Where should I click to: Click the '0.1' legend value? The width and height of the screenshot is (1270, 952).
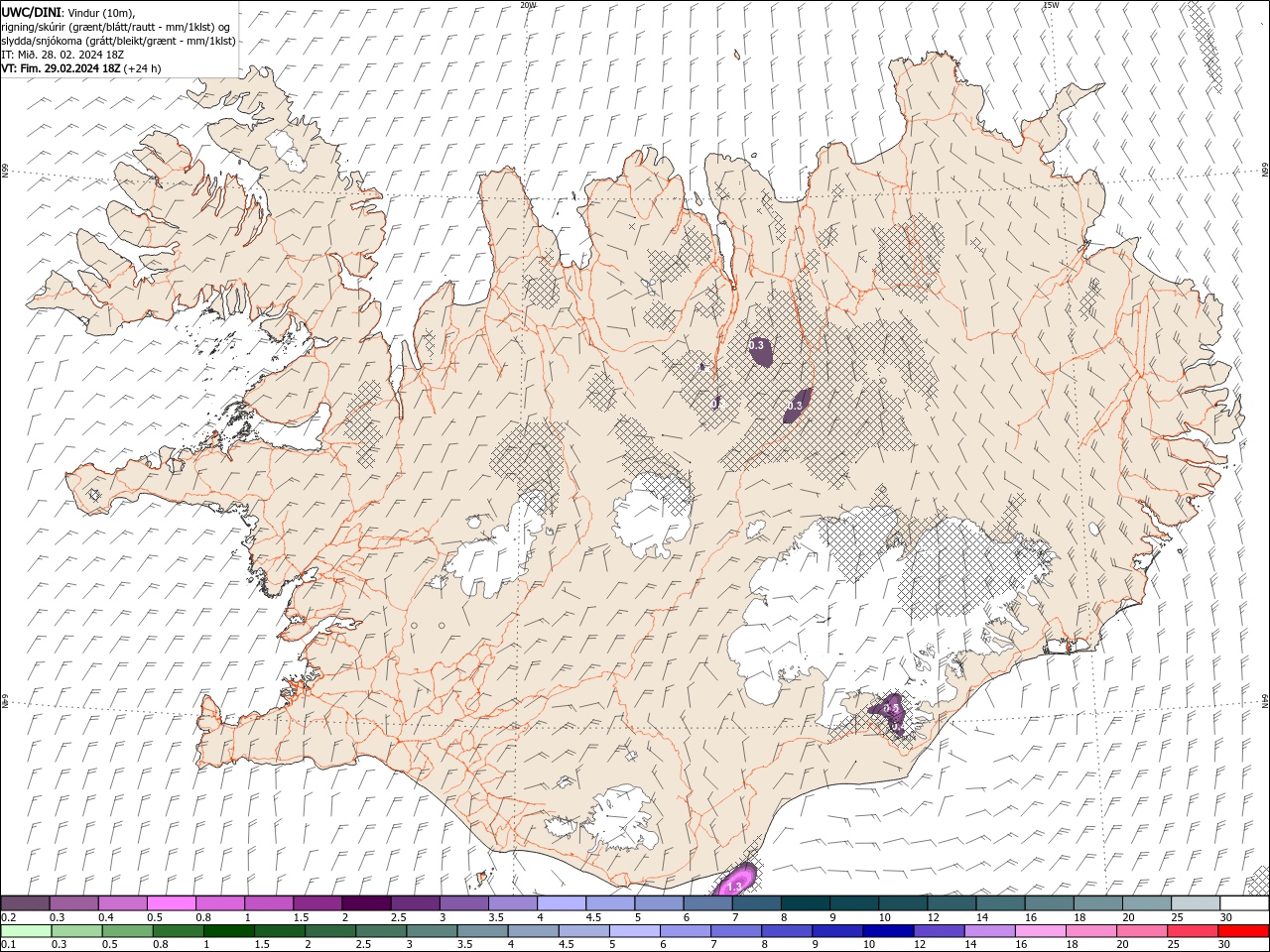coord(8,945)
